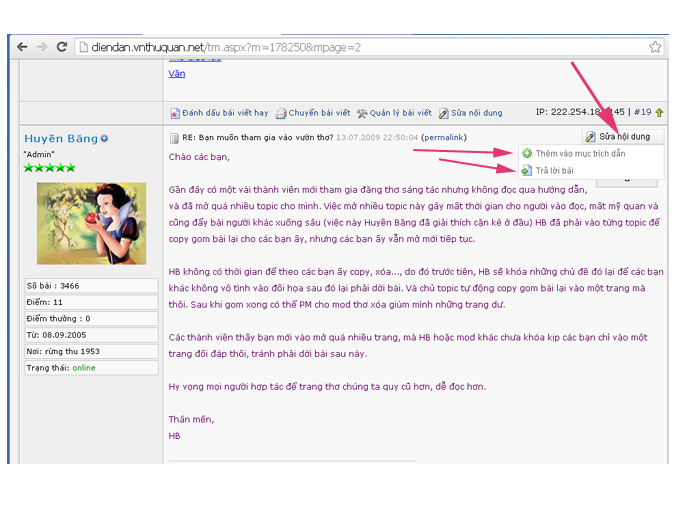This screenshot has height=525, width=700.
Task: Open the Văn link
Action: (x=177, y=74)
